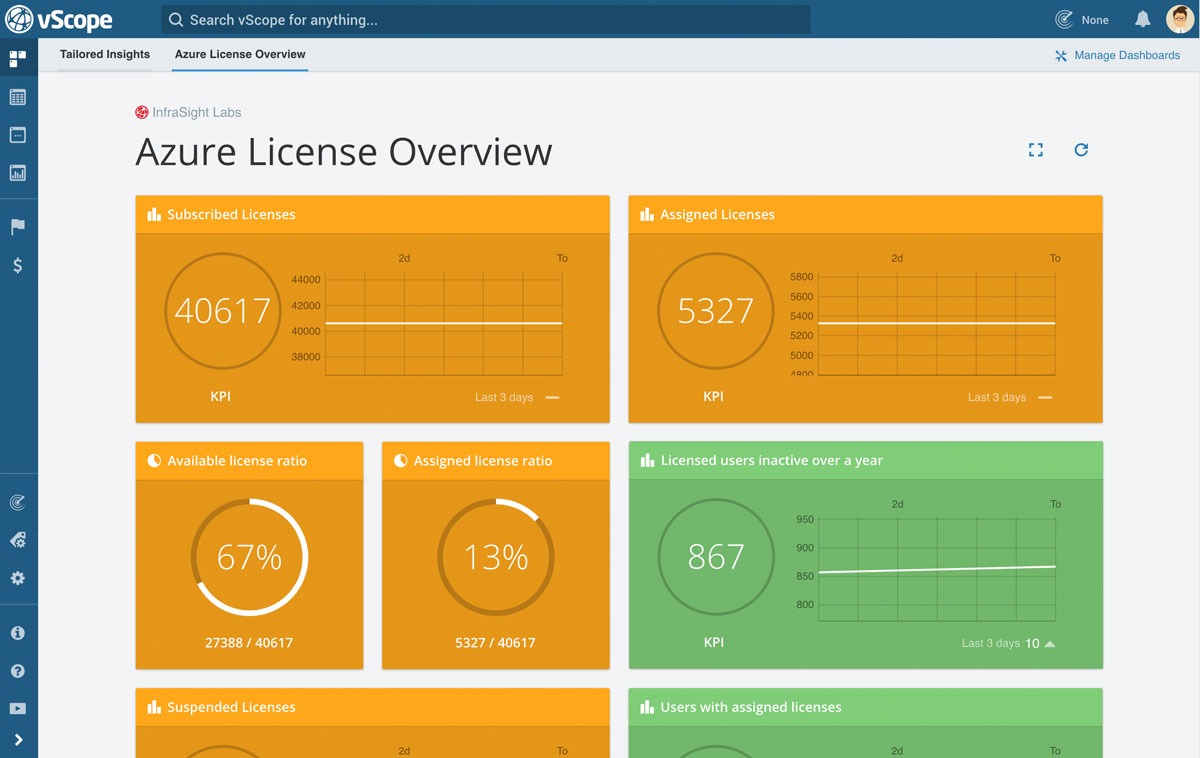The width and height of the screenshot is (1200, 758).
Task: Click the vScope globe logo
Action: (19, 19)
